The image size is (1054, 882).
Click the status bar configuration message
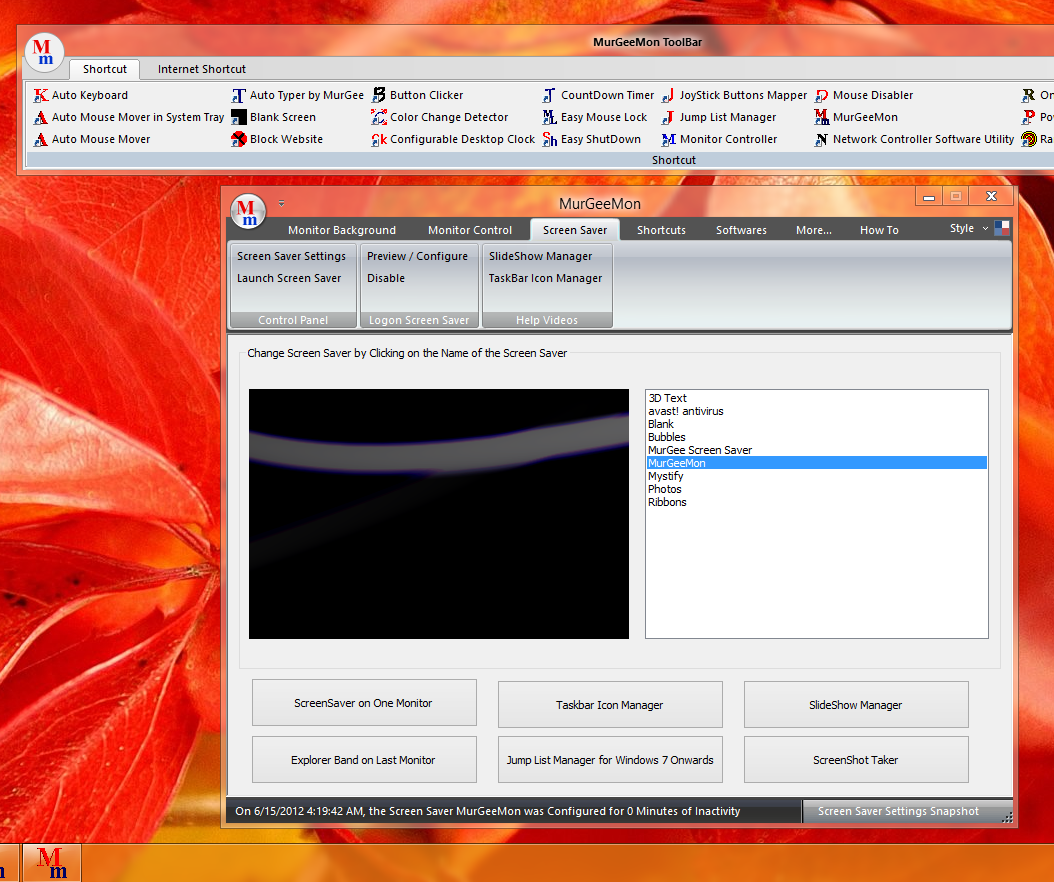(488, 811)
